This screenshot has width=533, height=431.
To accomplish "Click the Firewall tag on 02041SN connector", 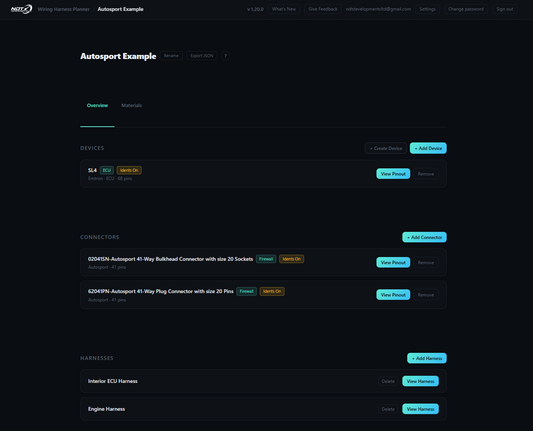I will 266,259.
